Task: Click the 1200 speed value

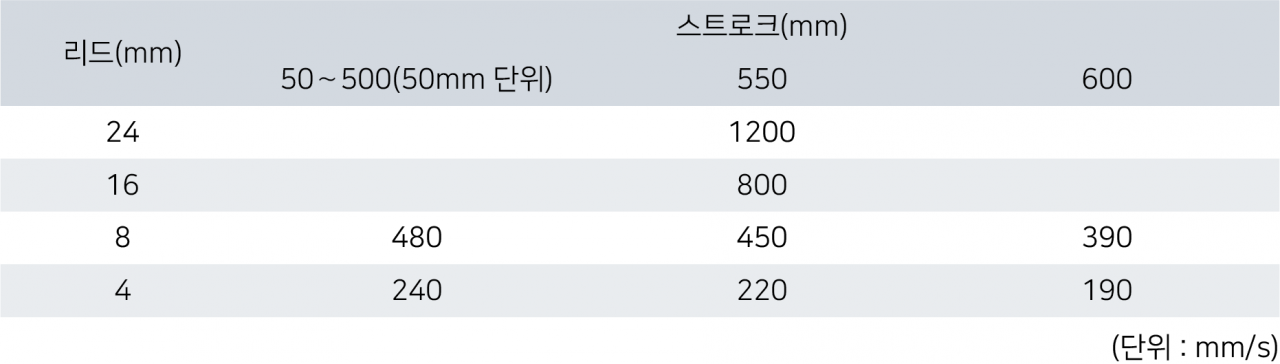Action: coord(762,132)
